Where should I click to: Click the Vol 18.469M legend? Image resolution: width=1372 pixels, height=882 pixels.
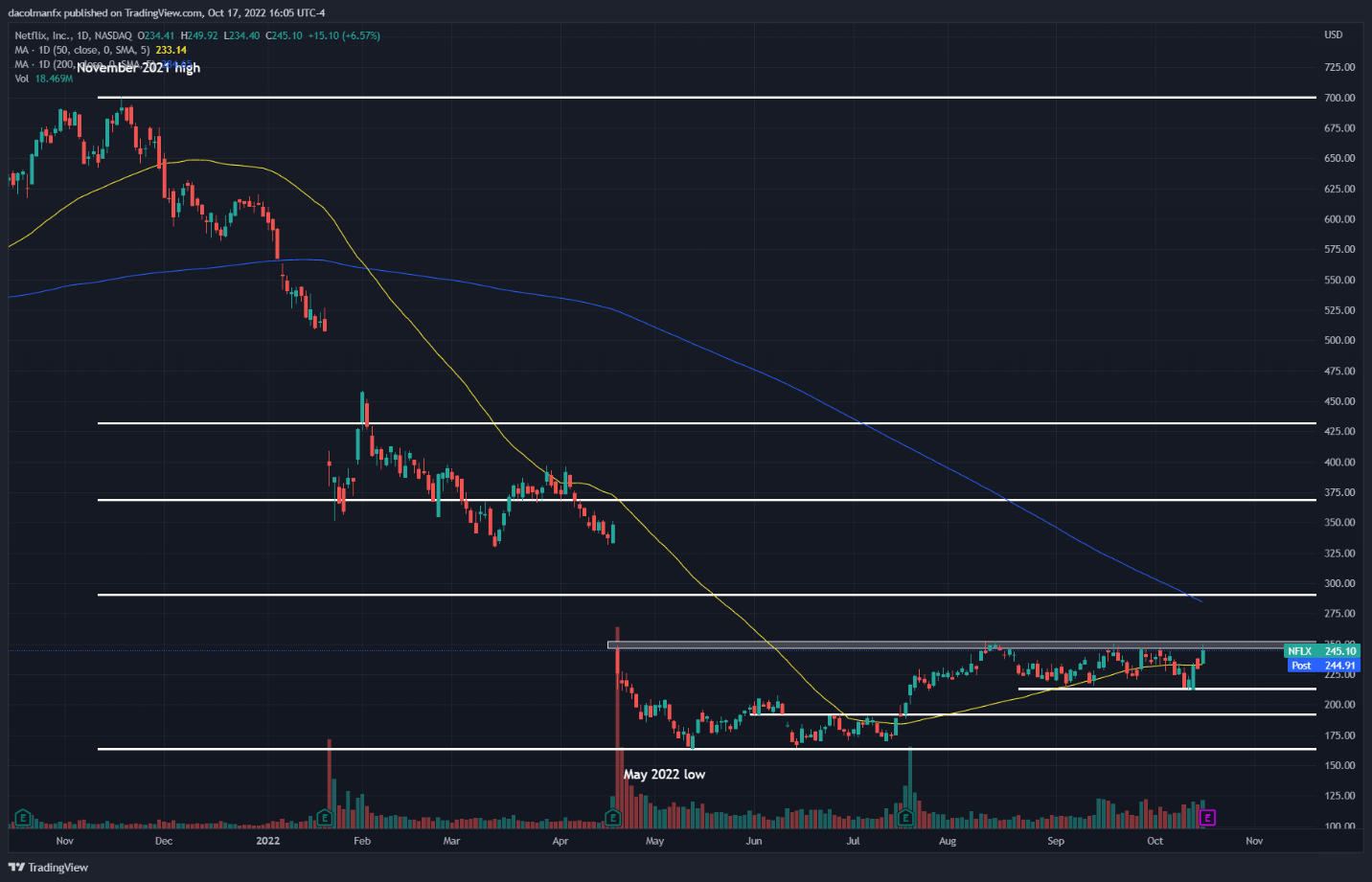tap(44, 79)
